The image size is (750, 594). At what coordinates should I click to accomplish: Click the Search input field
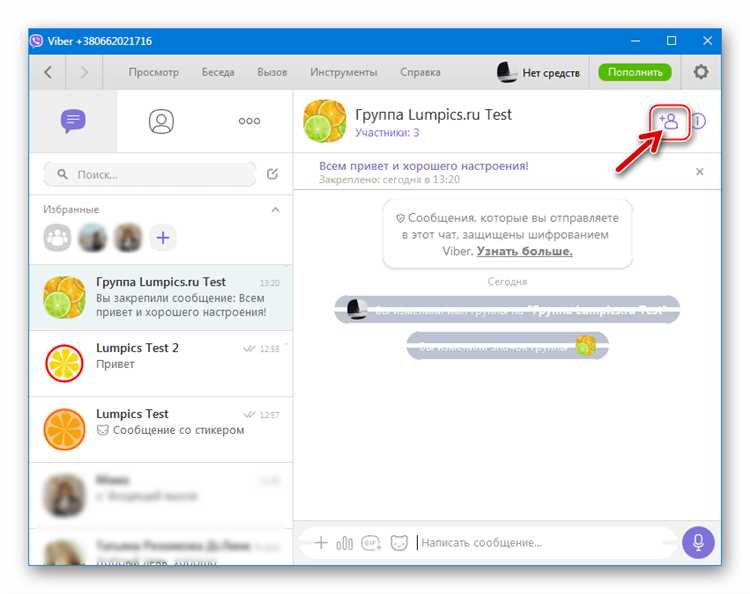tap(149, 174)
